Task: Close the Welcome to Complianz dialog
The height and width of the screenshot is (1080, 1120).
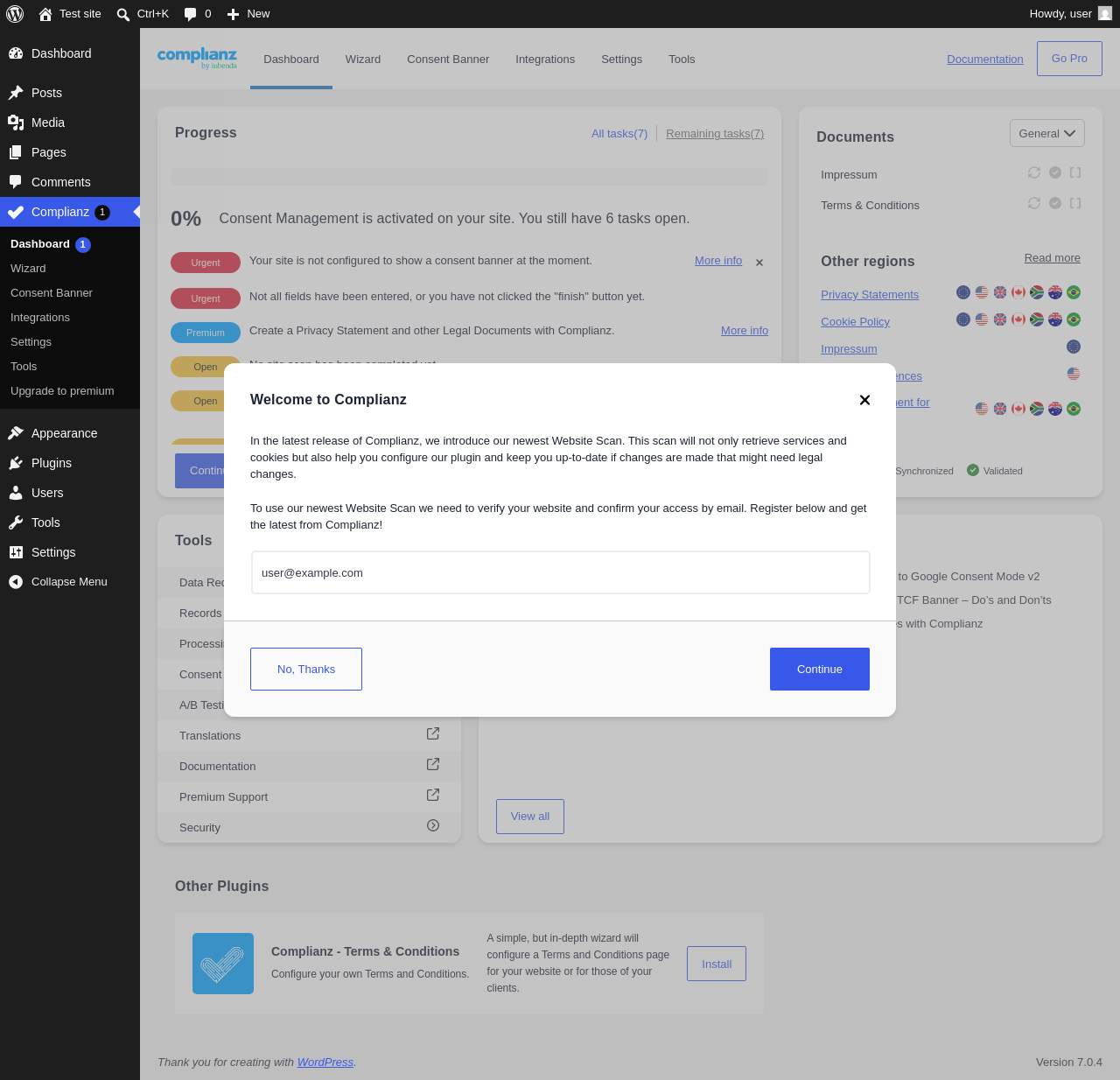Action: [x=864, y=400]
